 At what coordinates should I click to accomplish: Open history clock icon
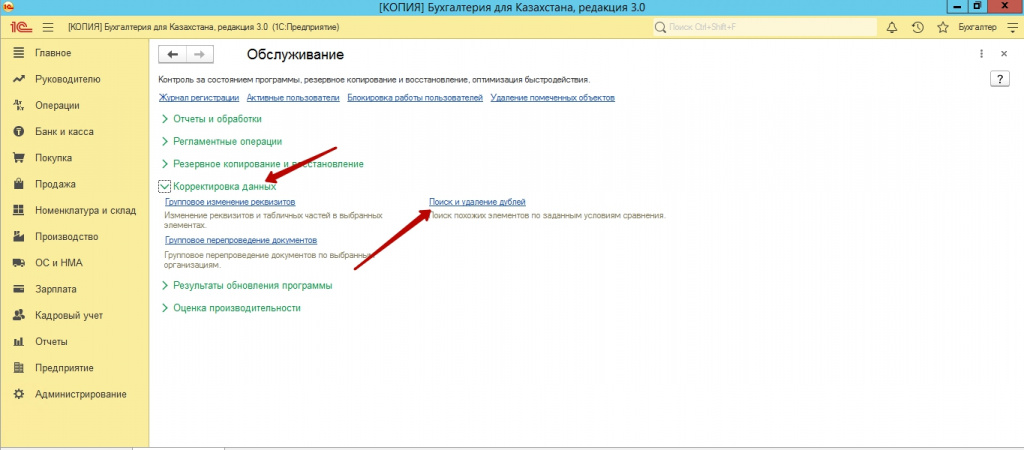point(918,27)
